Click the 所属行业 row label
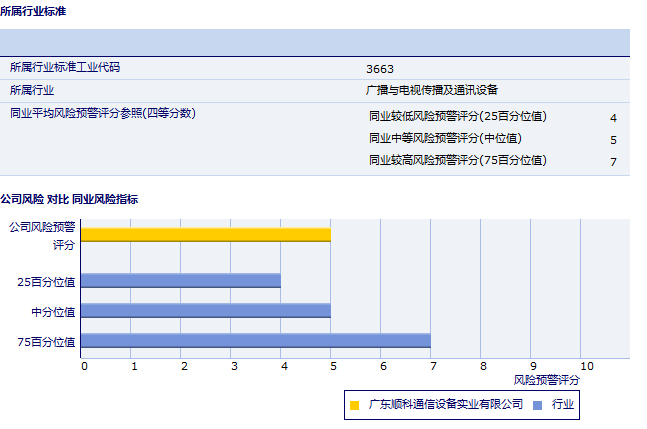647x429 pixels. tap(32, 90)
